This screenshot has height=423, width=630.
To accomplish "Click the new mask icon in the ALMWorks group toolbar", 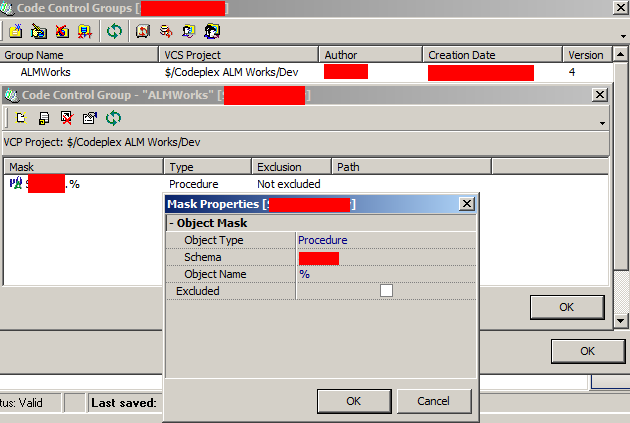I will pos(19,118).
